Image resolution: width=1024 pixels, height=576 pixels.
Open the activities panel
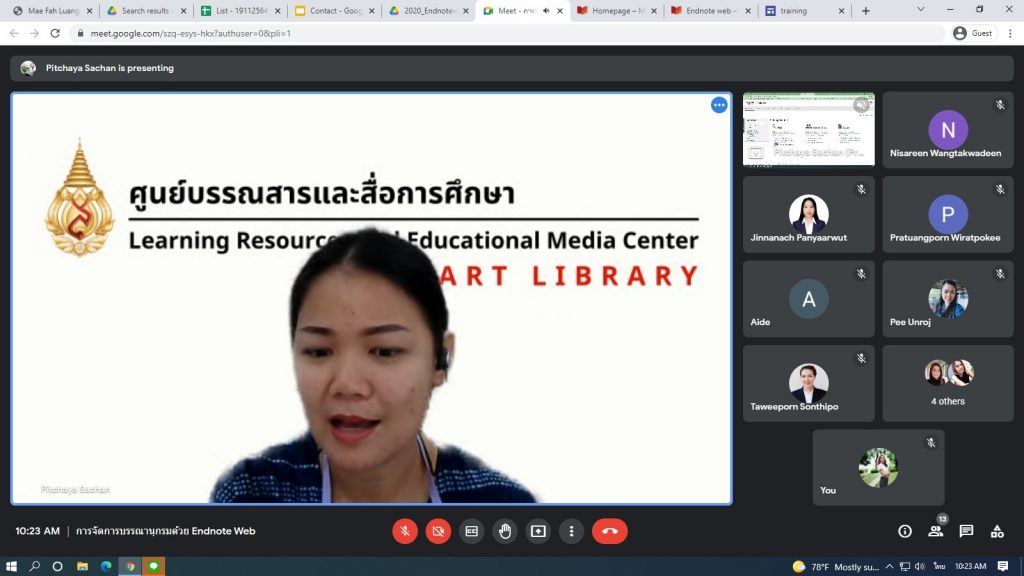click(x=997, y=531)
